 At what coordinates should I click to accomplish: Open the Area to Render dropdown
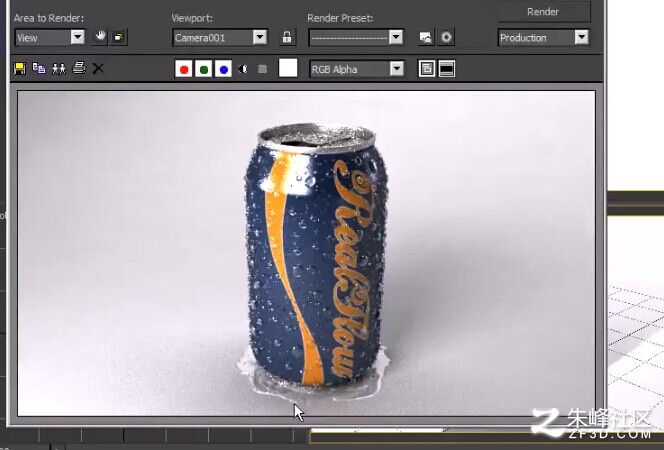tap(50, 38)
